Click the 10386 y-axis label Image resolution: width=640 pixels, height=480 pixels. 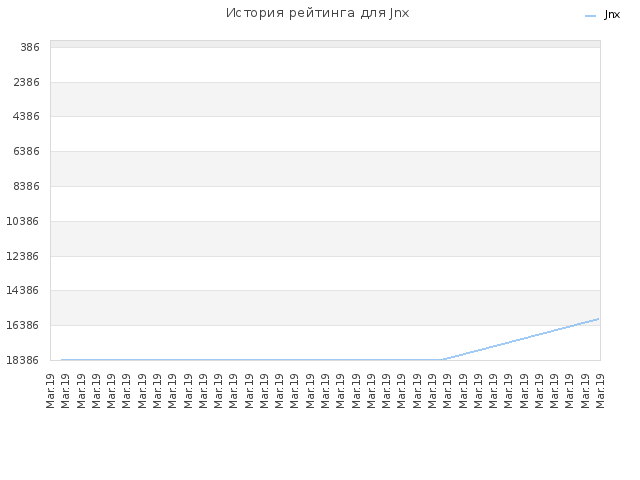23,221
